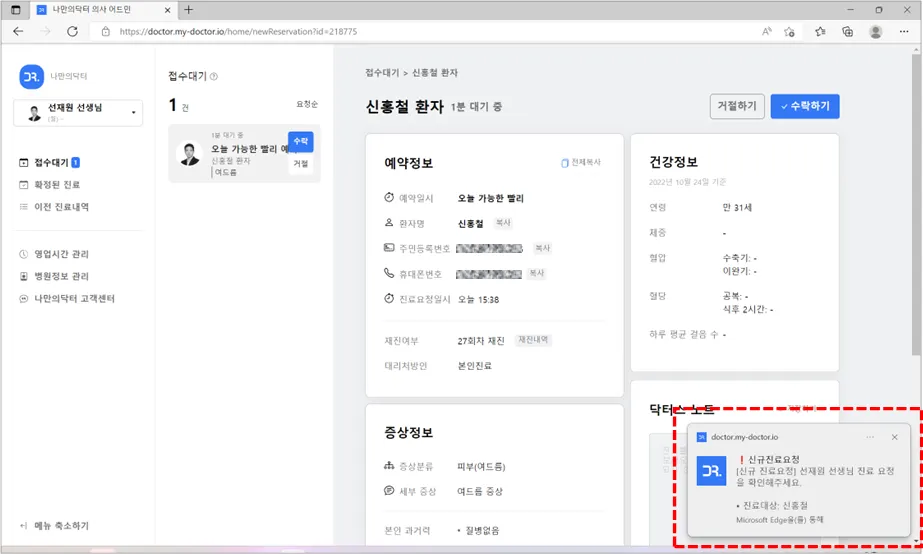The image size is (923, 554).
Task: Click the 피부(여드름) symptom value
Action: click(482, 467)
